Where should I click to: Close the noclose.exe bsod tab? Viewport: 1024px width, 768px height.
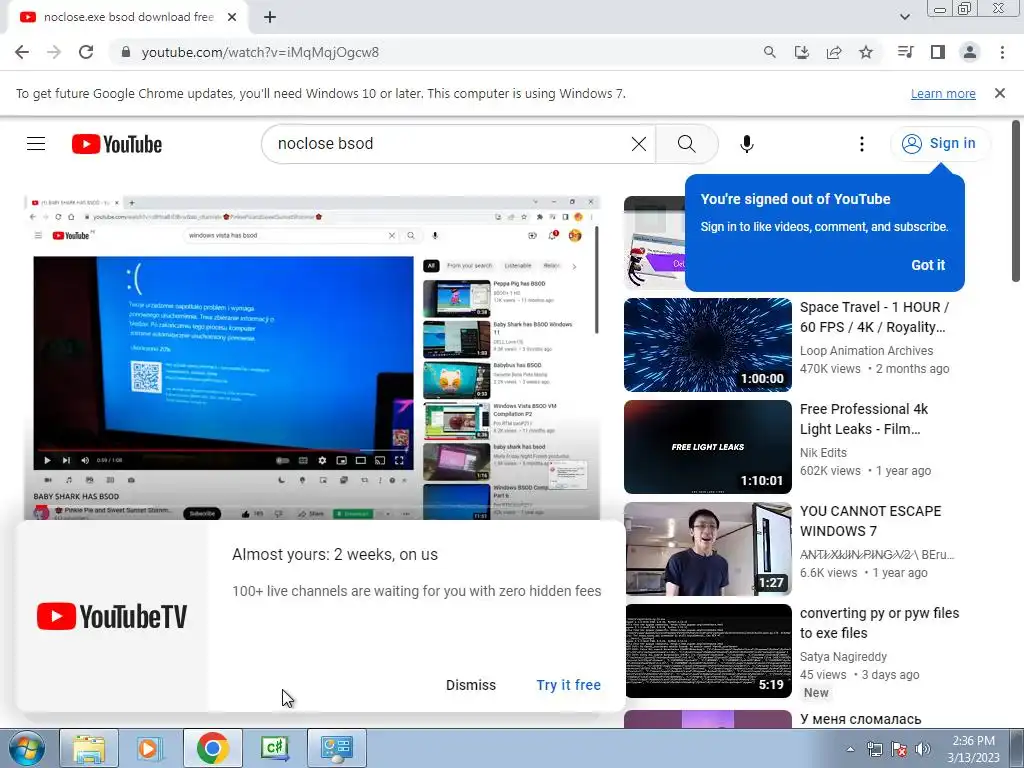232,17
